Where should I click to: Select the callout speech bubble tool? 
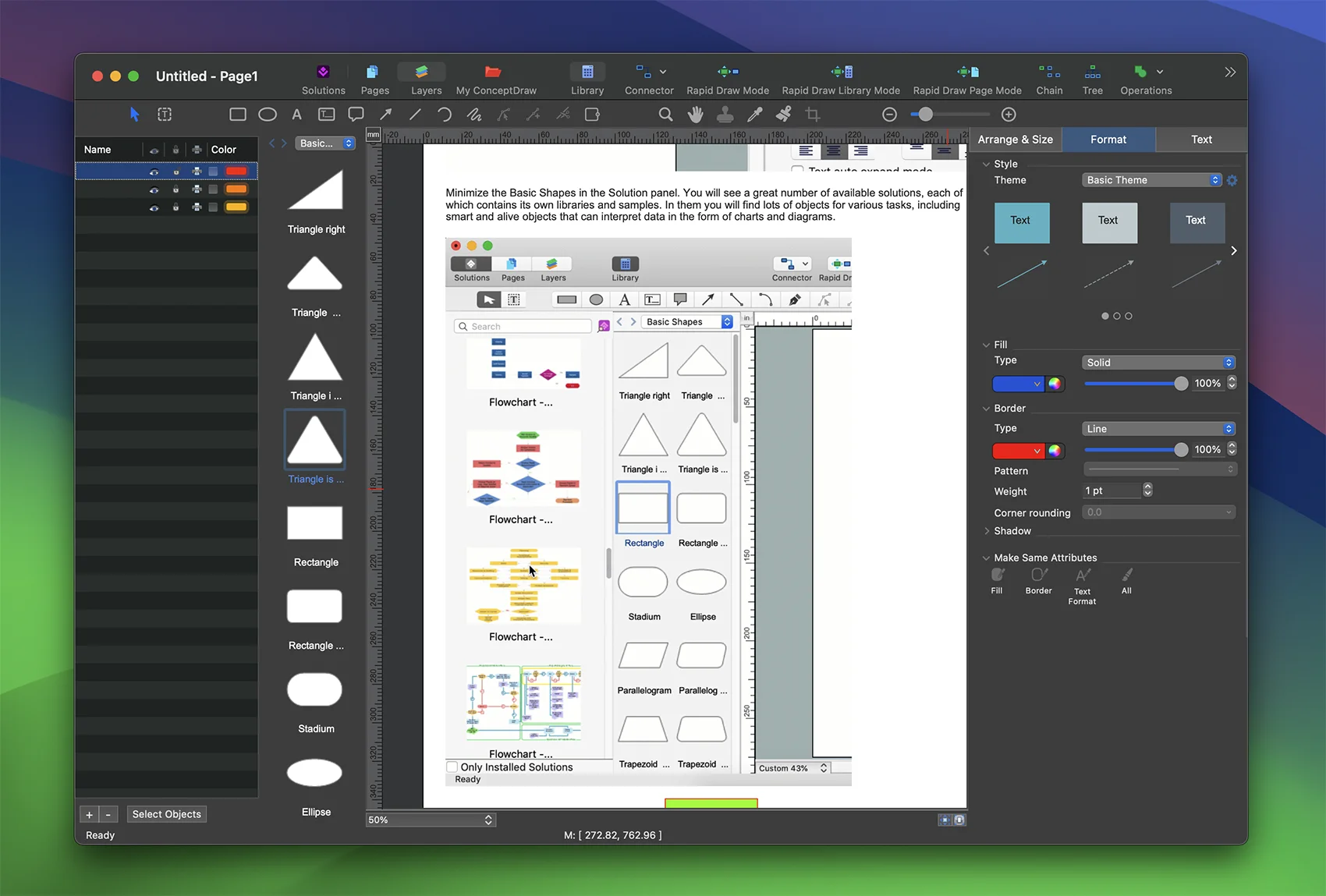coord(356,115)
